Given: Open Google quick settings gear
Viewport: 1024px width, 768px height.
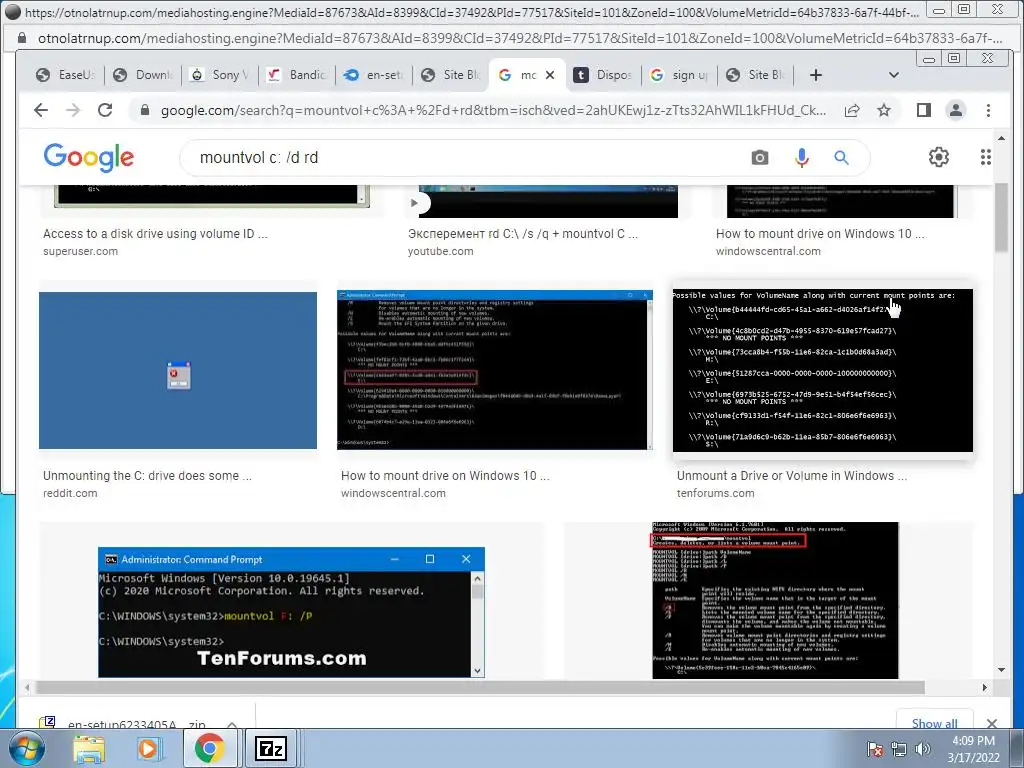Looking at the screenshot, I should pyautogui.click(x=938, y=157).
